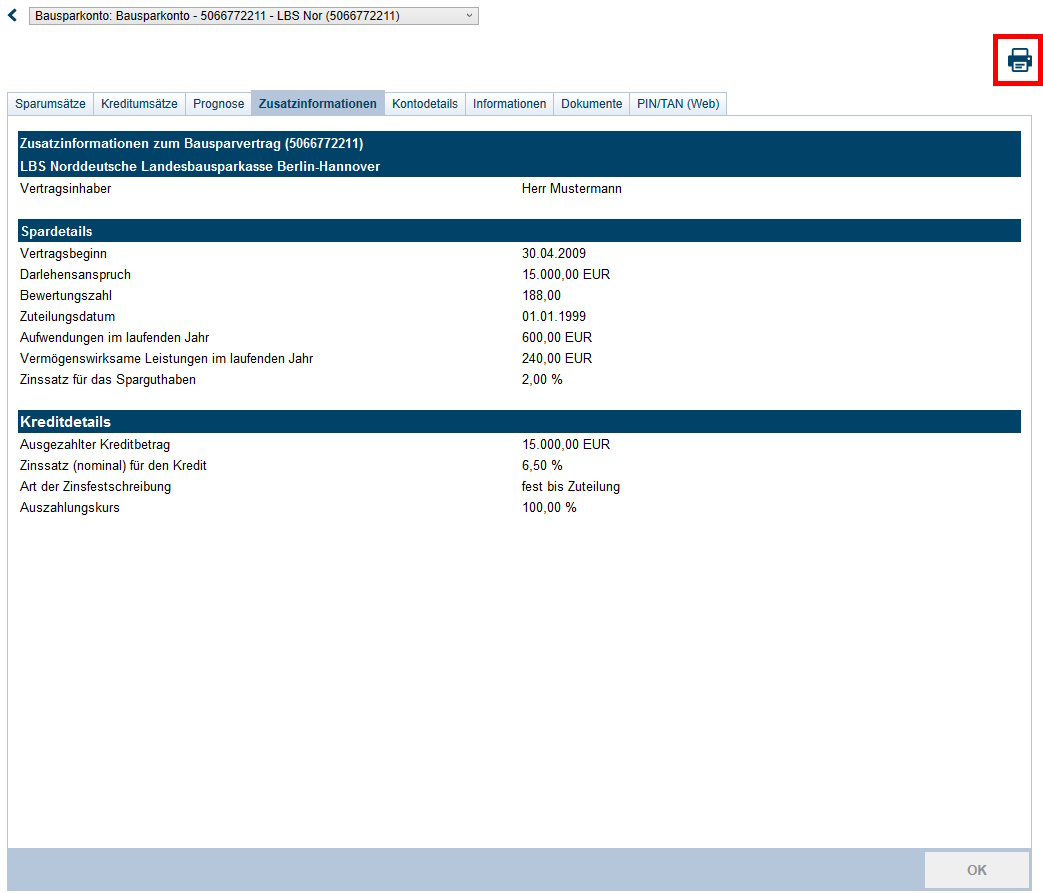Viewport: 1043px width, 893px height.
Task: Switch to the PIN/TAN (Web) tab
Action: [x=677, y=104]
